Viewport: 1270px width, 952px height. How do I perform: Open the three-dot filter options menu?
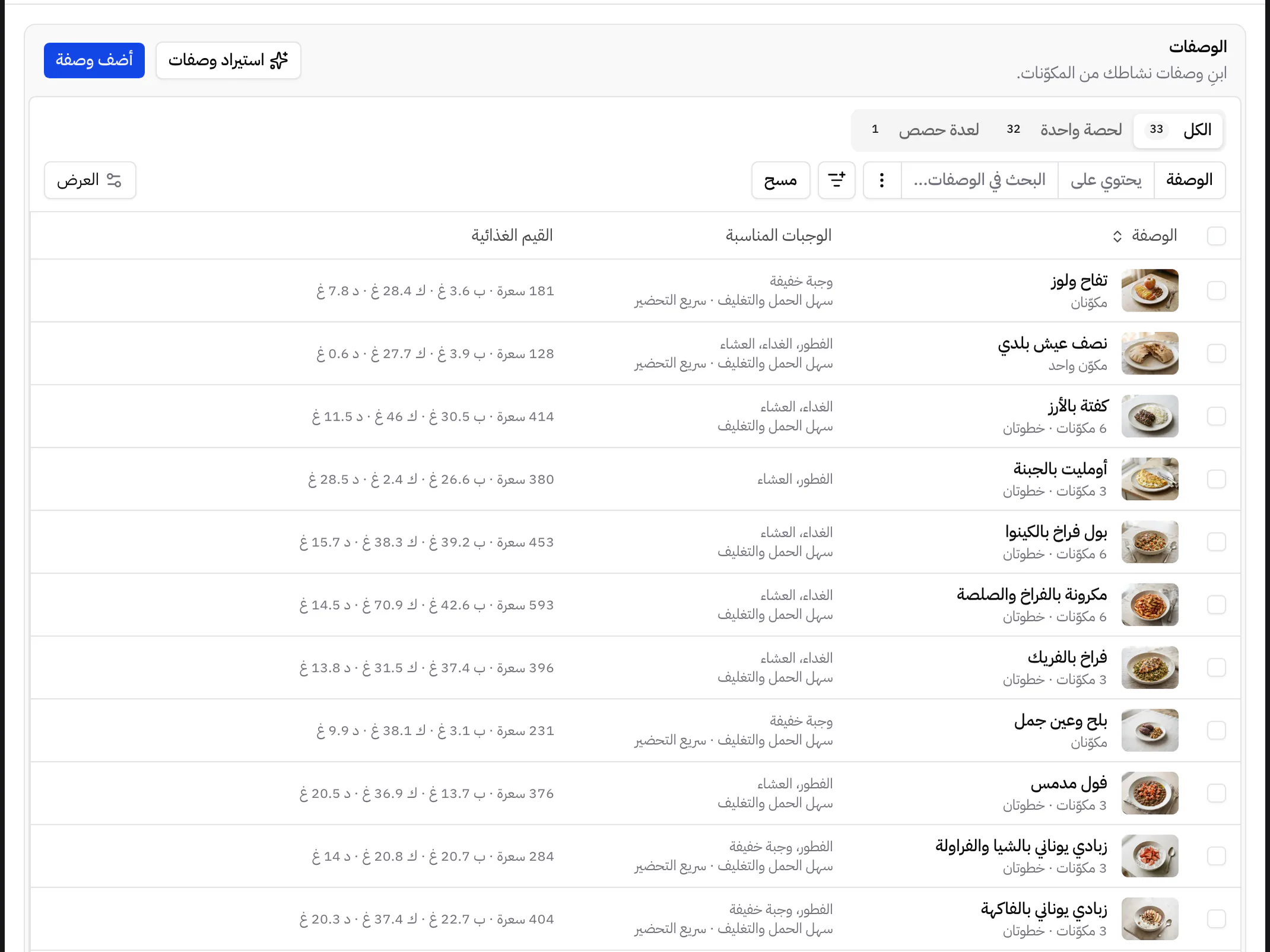(882, 180)
